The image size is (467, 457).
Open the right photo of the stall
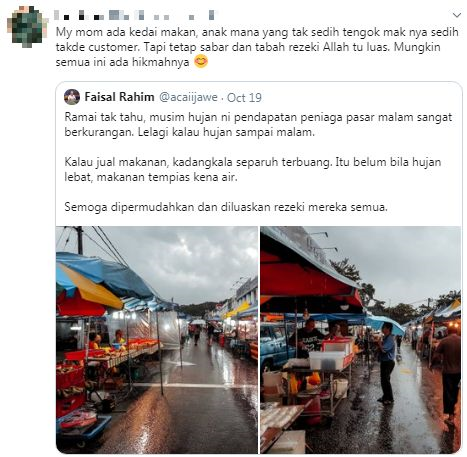pos(361,340)
